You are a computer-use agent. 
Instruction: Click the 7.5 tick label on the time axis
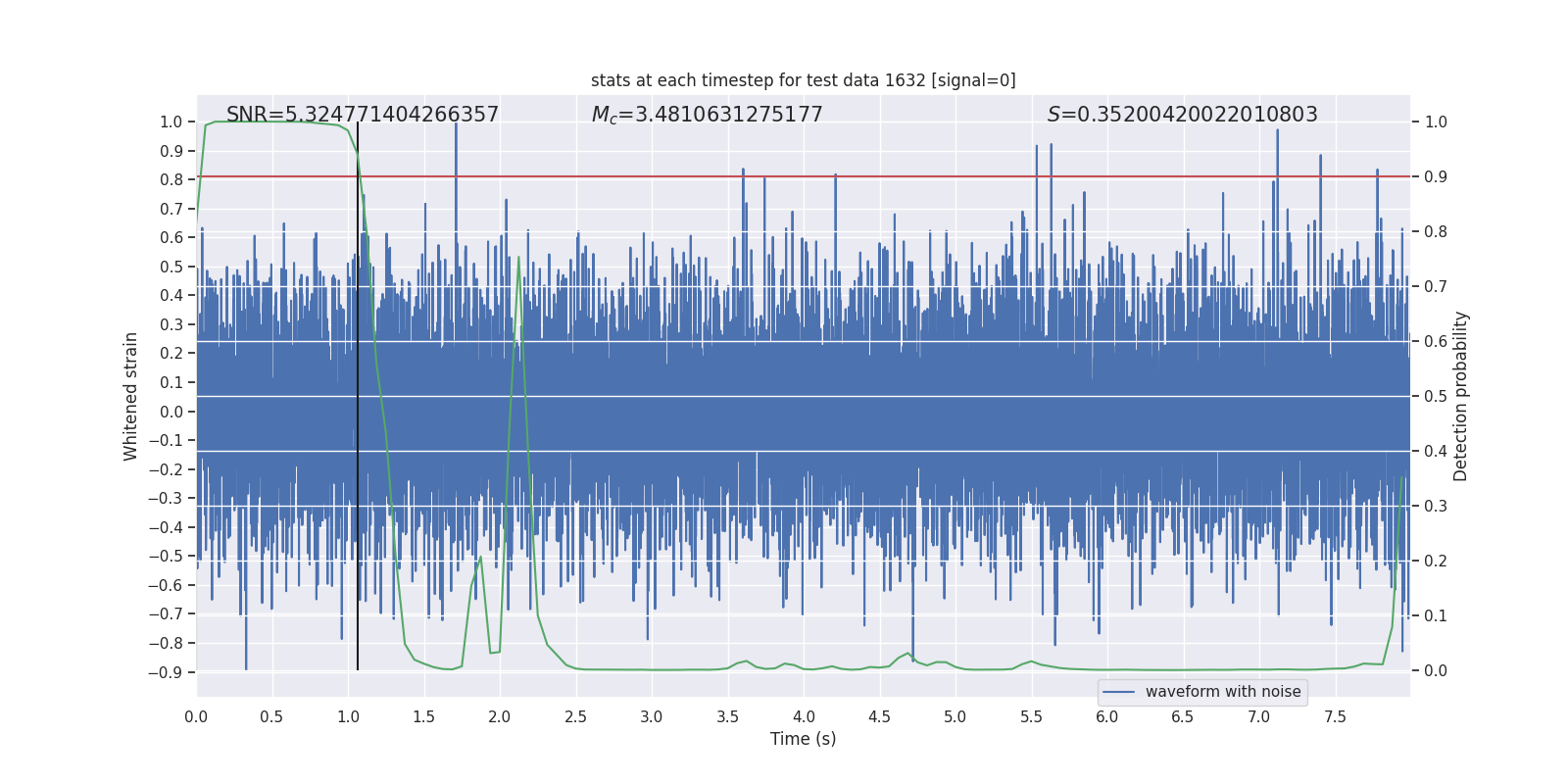pos(1335,717)
